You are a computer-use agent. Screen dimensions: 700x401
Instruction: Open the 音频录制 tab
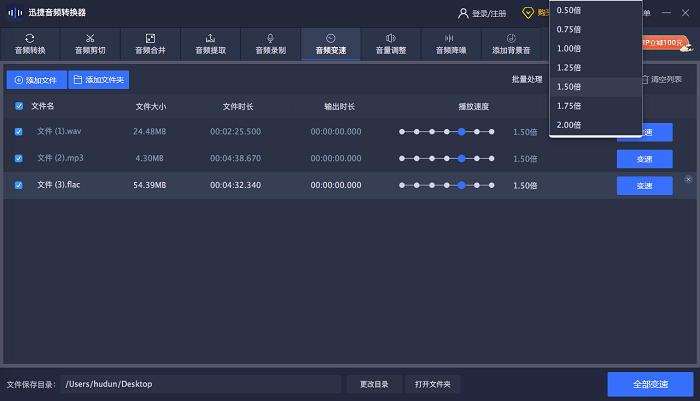click(x=271, y=44)
